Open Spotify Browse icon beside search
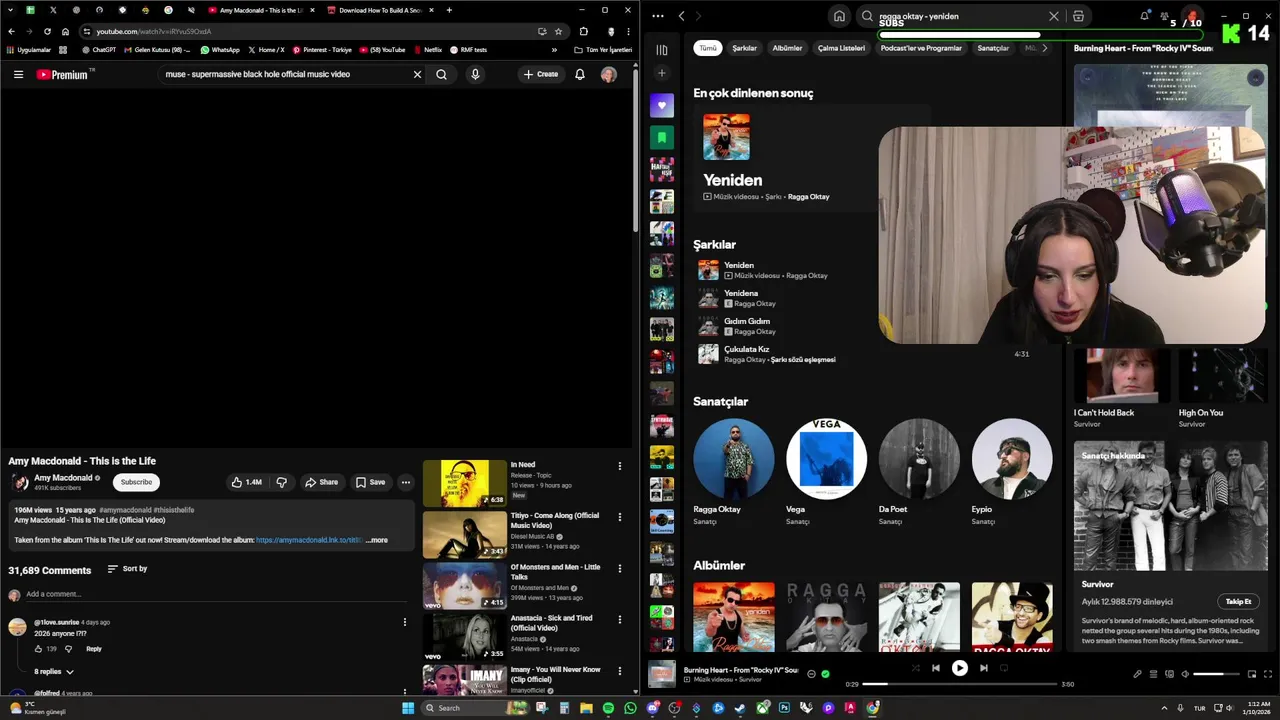The width and height of the screenshot is (1280, 720). (1078, 16)
